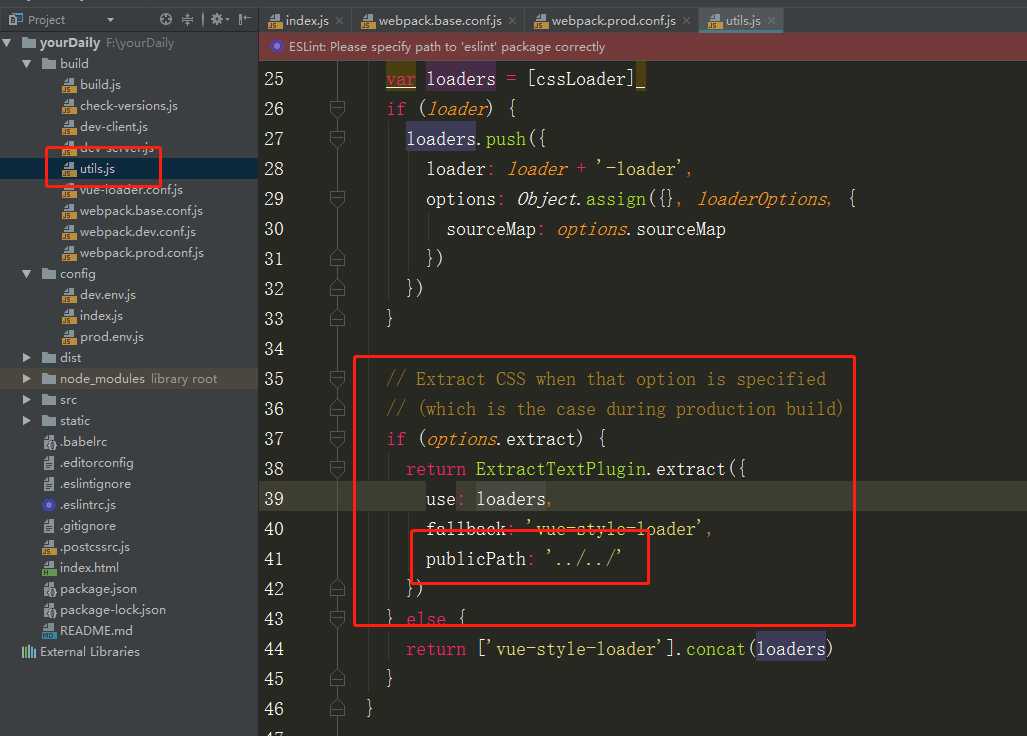1027x736 pixels.
Task: Click the .postcssrc.js file icon
Action: [49, 547]
